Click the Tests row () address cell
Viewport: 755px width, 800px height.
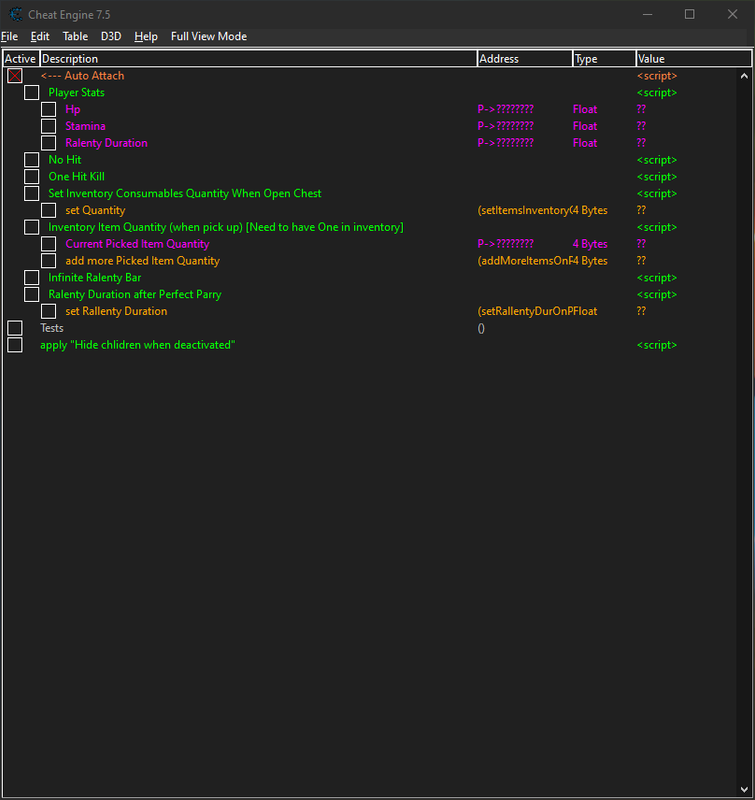click(481, 328)
